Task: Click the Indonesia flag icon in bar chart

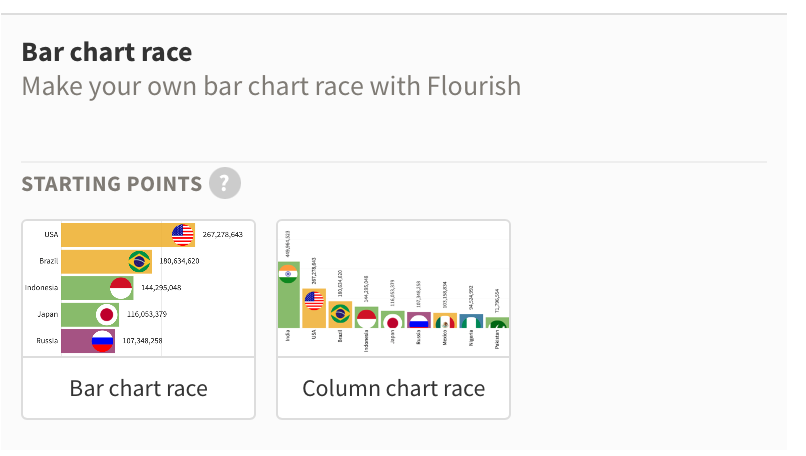Action: pos(121,288)
